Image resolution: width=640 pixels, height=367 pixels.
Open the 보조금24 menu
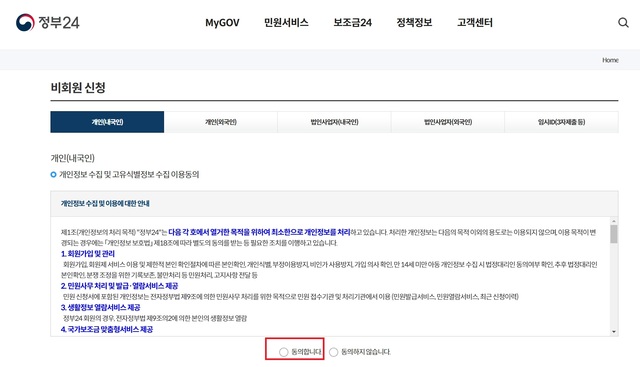click(x=353, y=22)
